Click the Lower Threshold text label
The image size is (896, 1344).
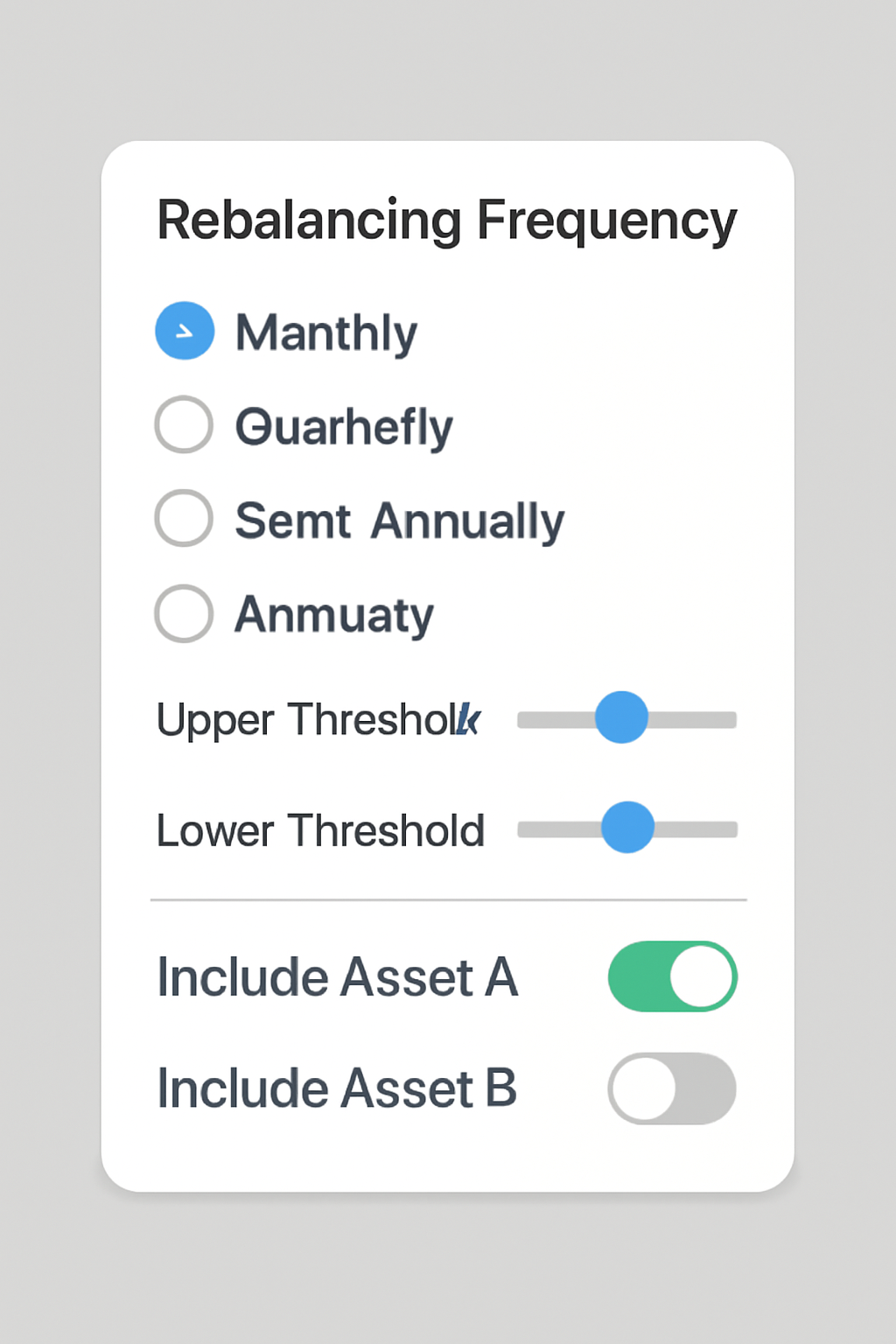(320, 830)
